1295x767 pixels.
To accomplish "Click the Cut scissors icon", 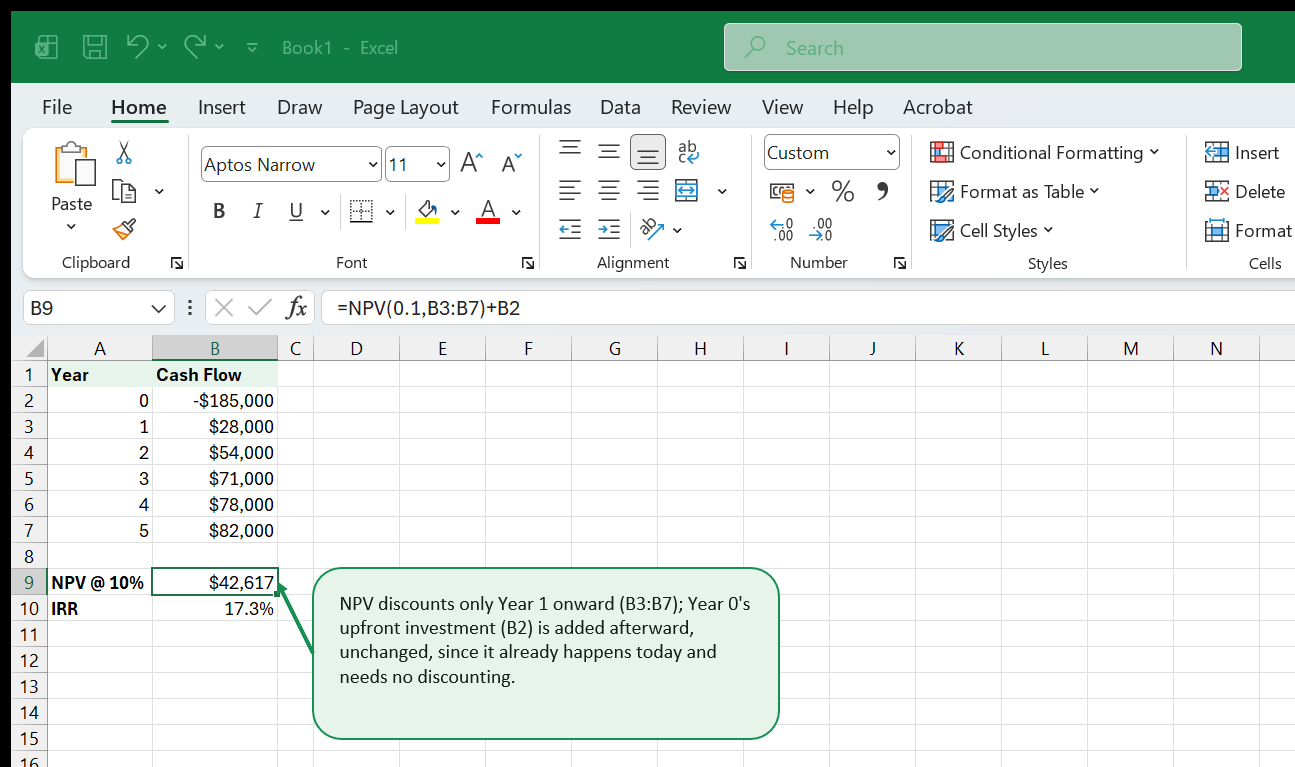I will point(124,152).
